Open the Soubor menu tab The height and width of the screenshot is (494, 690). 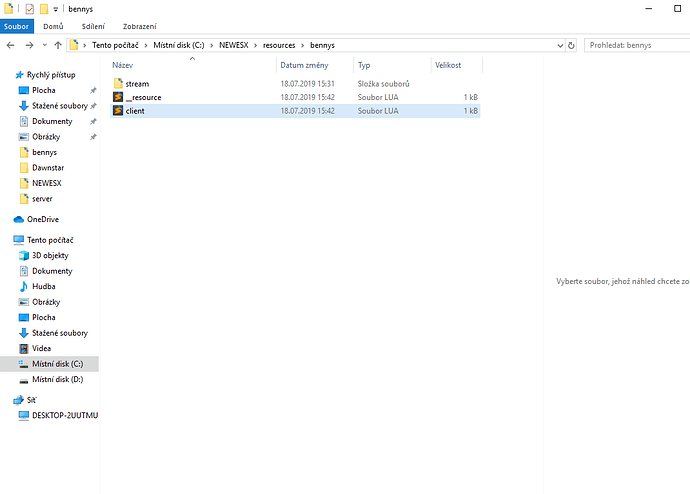[17, 26]
